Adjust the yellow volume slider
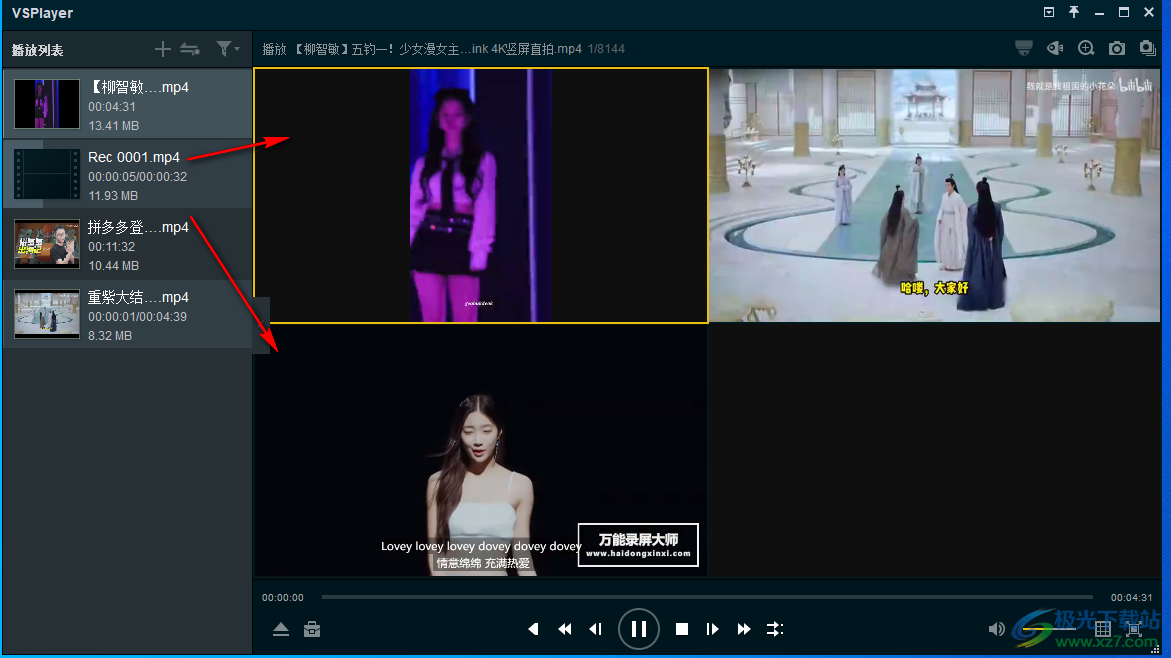 [x=1048, y=629]
